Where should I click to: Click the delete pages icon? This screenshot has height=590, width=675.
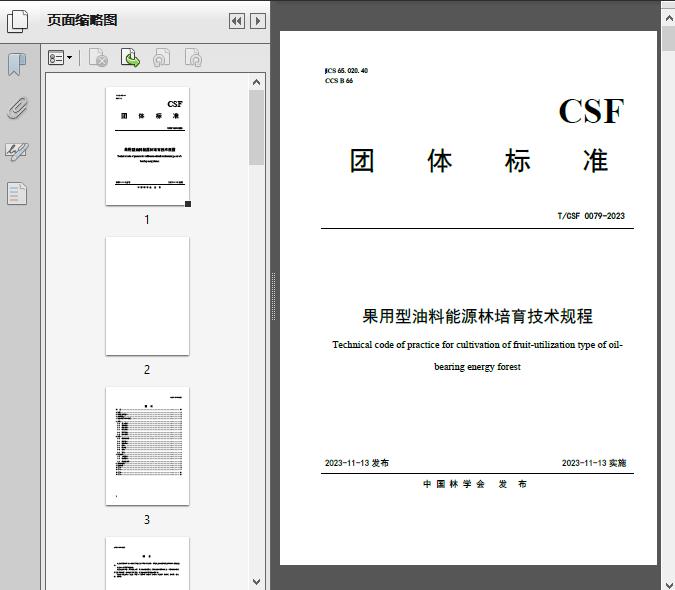click(x=98, y=58)
